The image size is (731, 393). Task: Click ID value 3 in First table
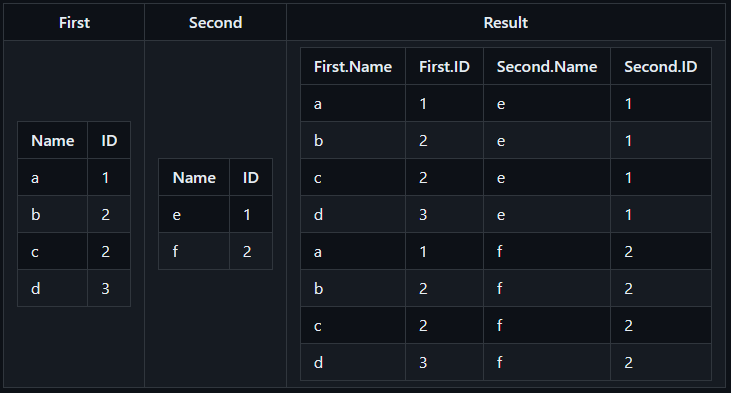(109, 289)
